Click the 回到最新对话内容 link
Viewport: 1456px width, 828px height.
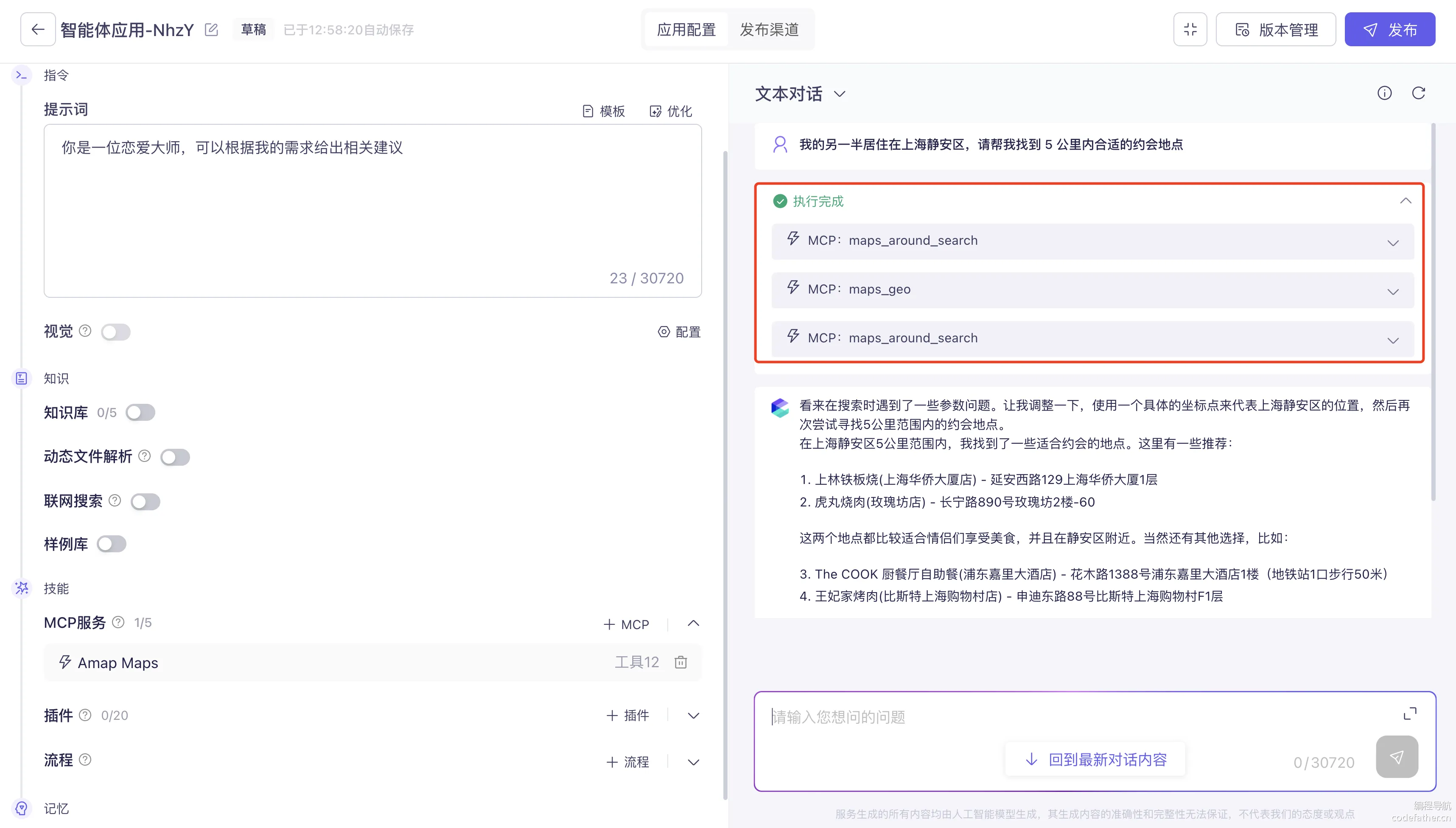1095,759
